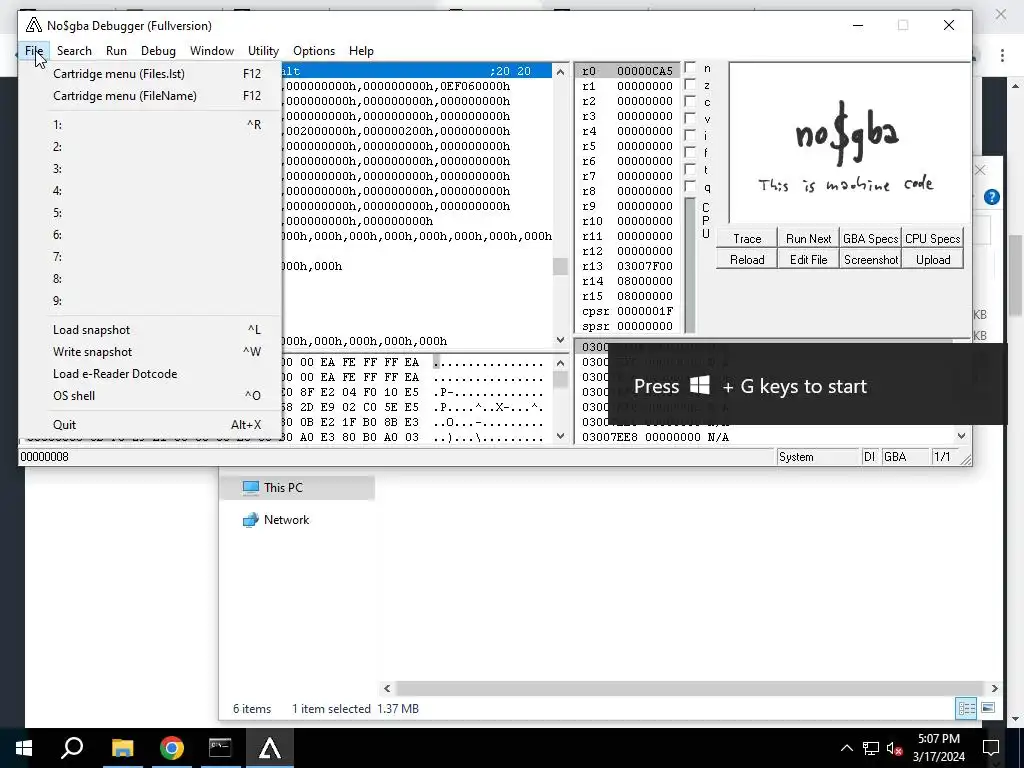Open Chrome from taskbar
Screen dimensions: 1024x768
click(171, 748)
